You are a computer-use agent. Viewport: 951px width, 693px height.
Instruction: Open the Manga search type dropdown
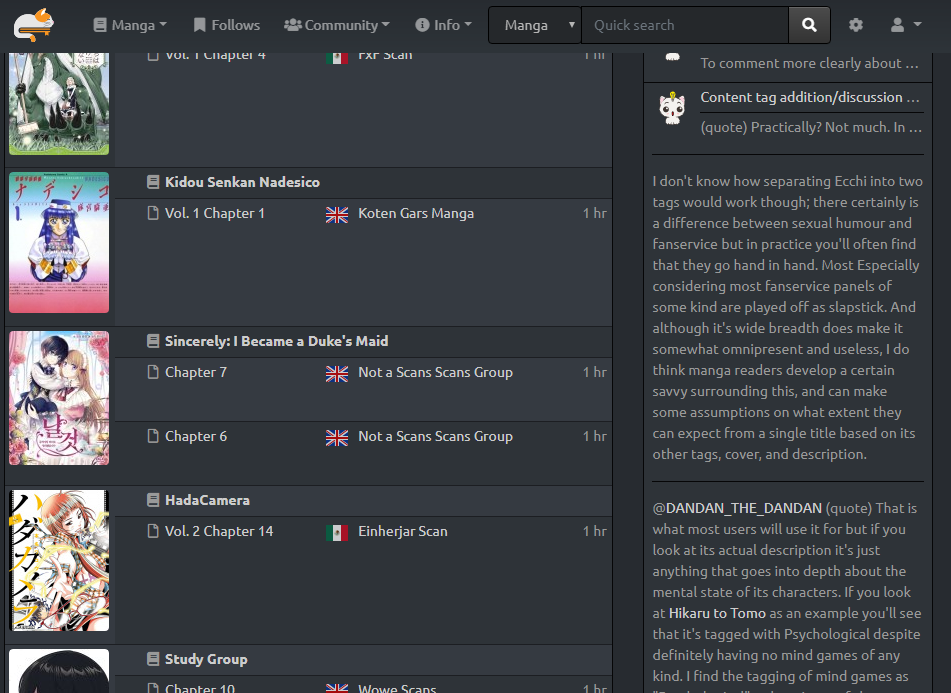534,25
